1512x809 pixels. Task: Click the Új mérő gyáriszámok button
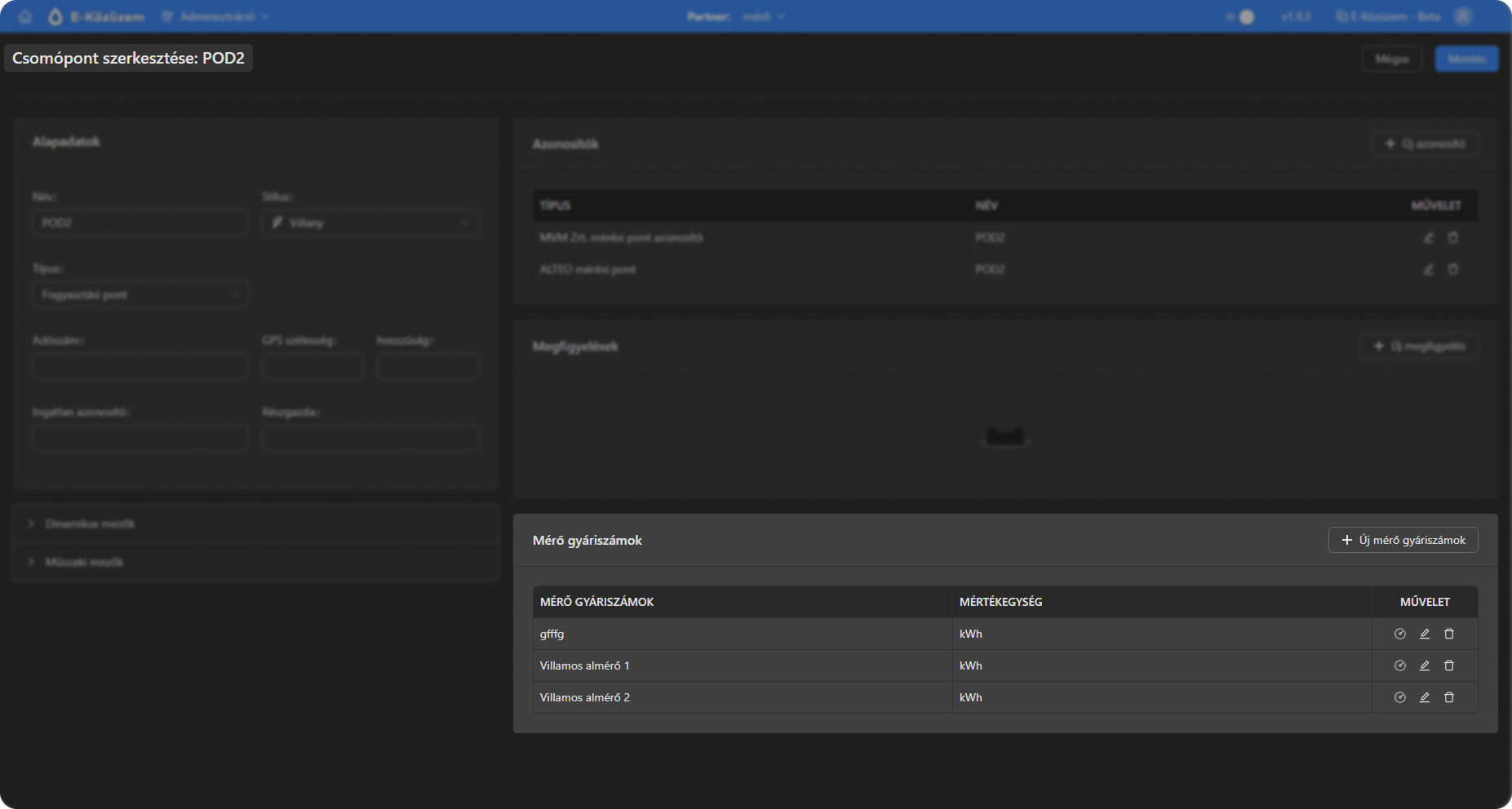coord(1403,540)
